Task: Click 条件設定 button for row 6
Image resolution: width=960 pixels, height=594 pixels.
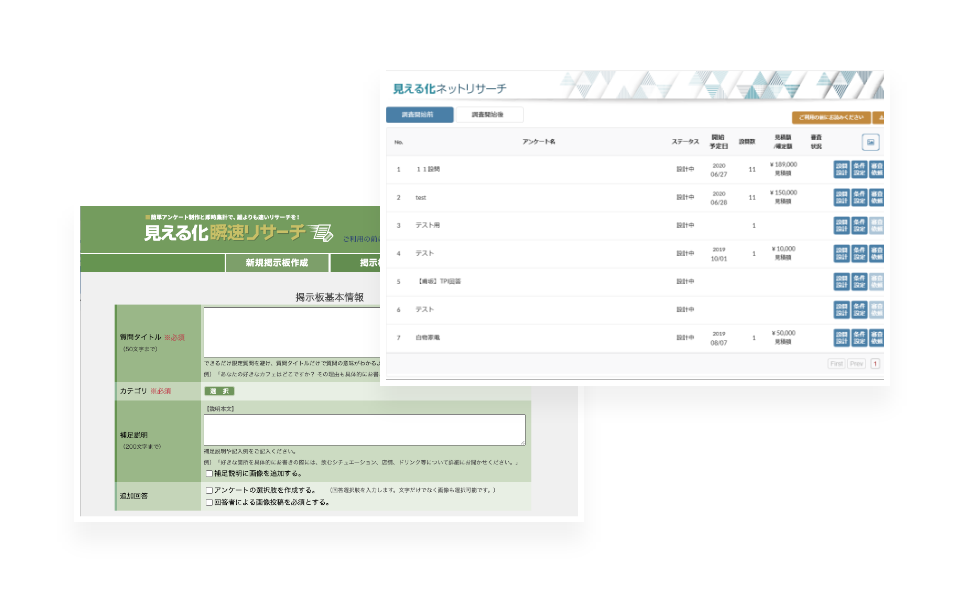Action: (859, 310)
